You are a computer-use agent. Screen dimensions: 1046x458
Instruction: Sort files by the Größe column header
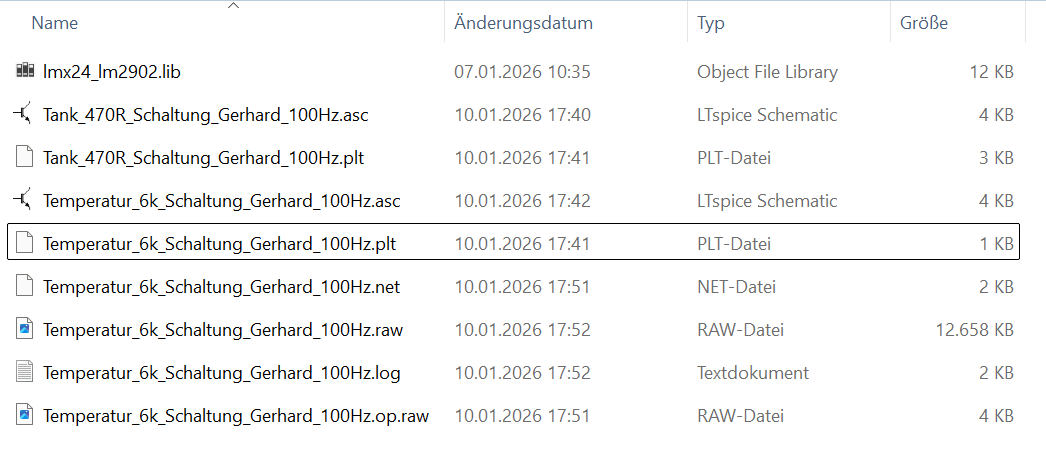(924, 23)
